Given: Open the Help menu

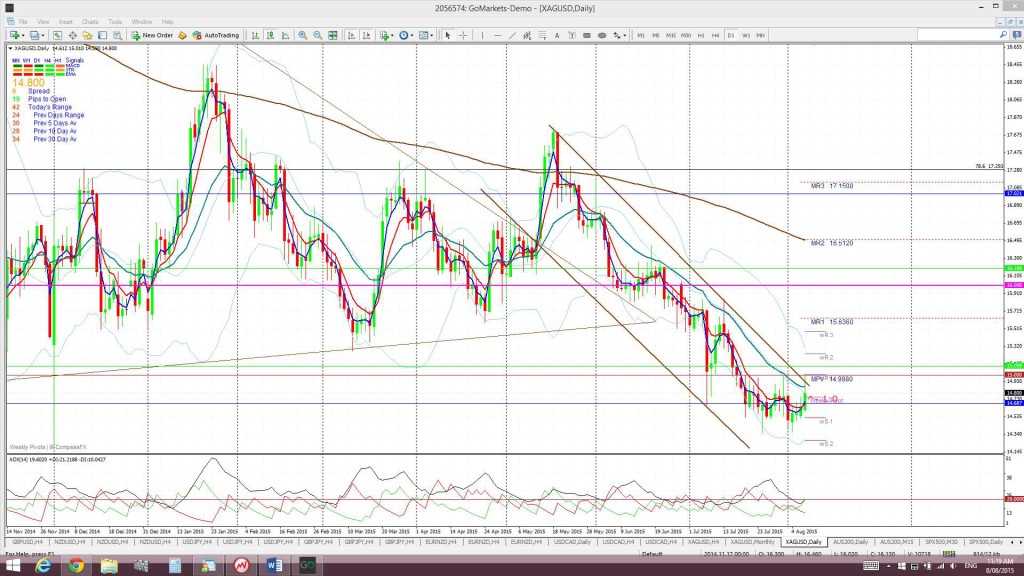Looking at the screenshot, I should pyautogui.click(x=168, y=22).
